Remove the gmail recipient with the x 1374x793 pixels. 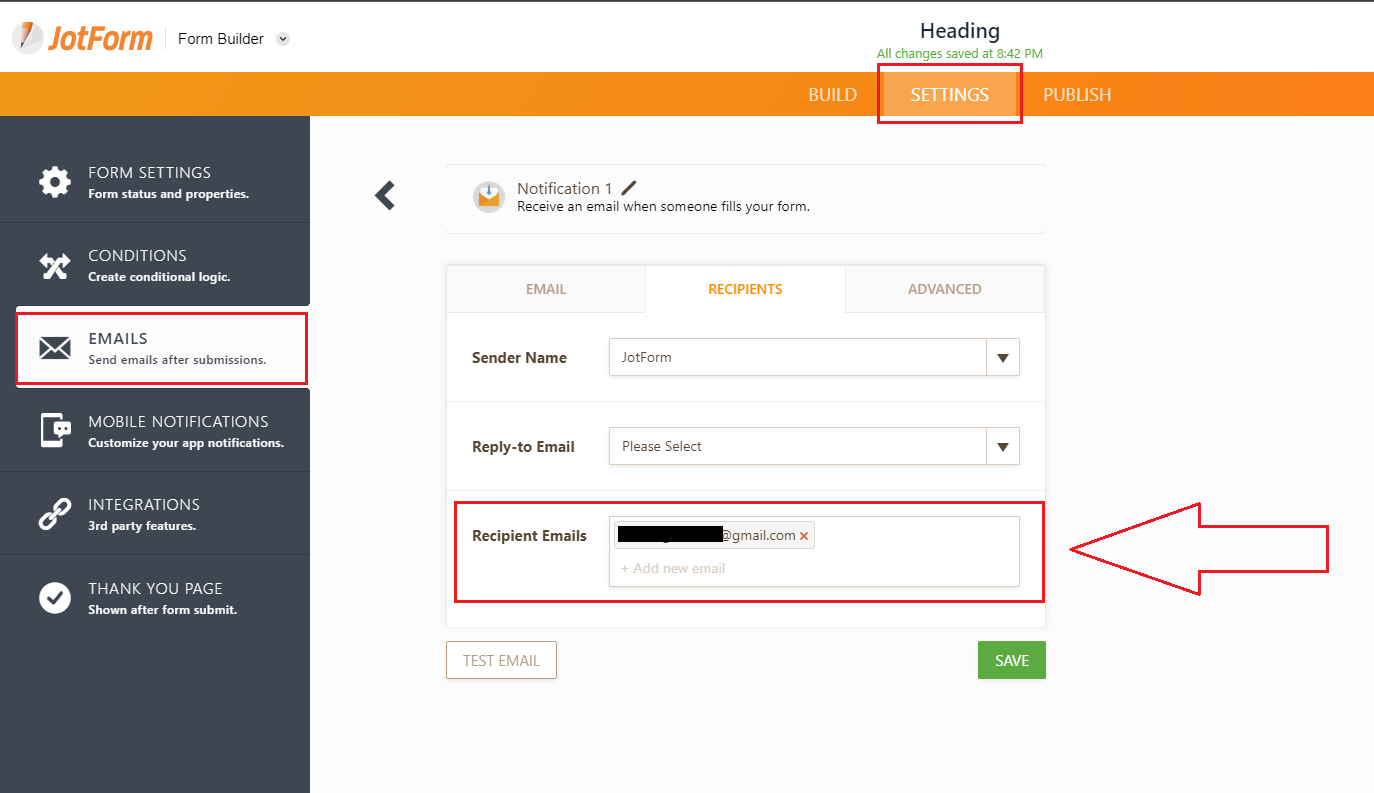804,535
